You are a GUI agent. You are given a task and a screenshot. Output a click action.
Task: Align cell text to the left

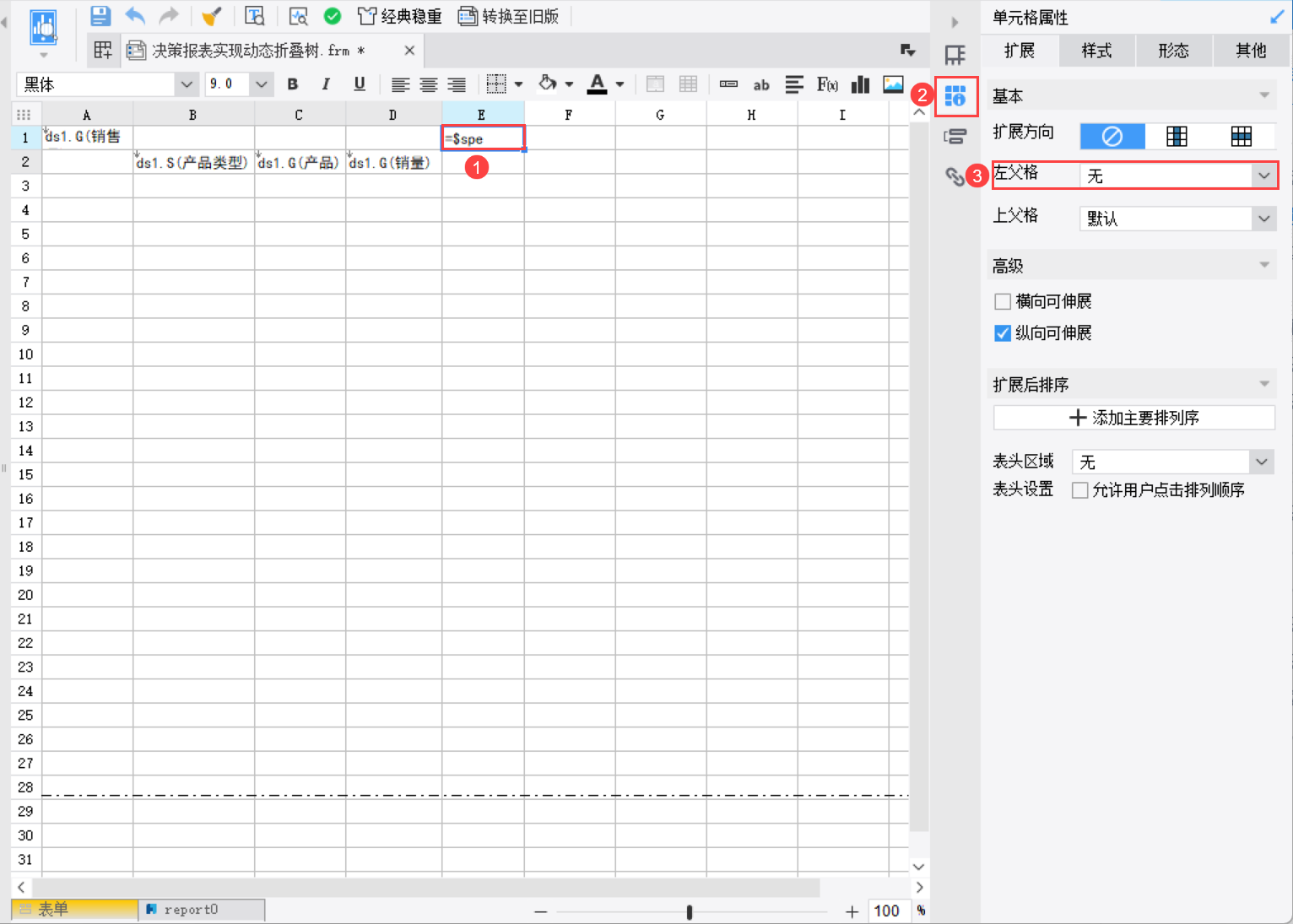[x=400, y=84]
